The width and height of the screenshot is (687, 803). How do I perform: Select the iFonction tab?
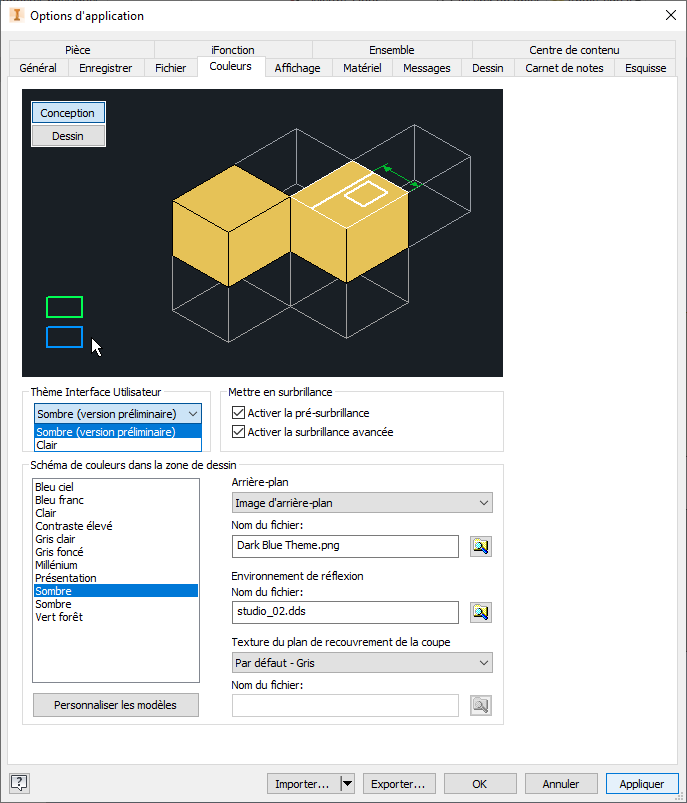tap(233, 50)
